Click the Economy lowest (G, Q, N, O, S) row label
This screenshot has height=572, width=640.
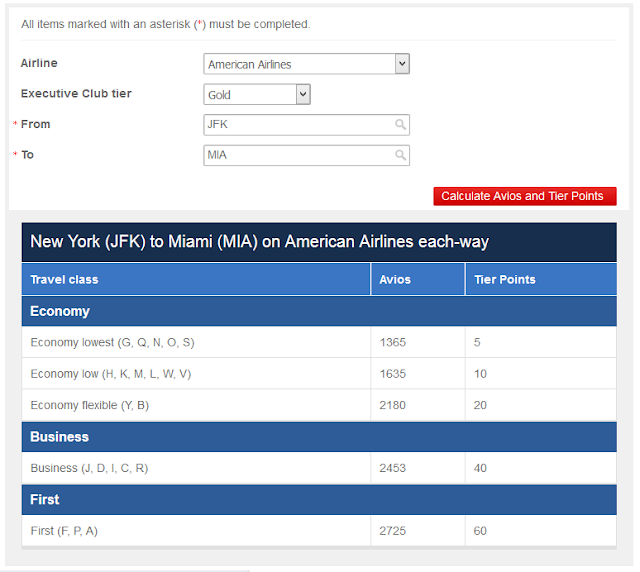(x=112, y=343)
